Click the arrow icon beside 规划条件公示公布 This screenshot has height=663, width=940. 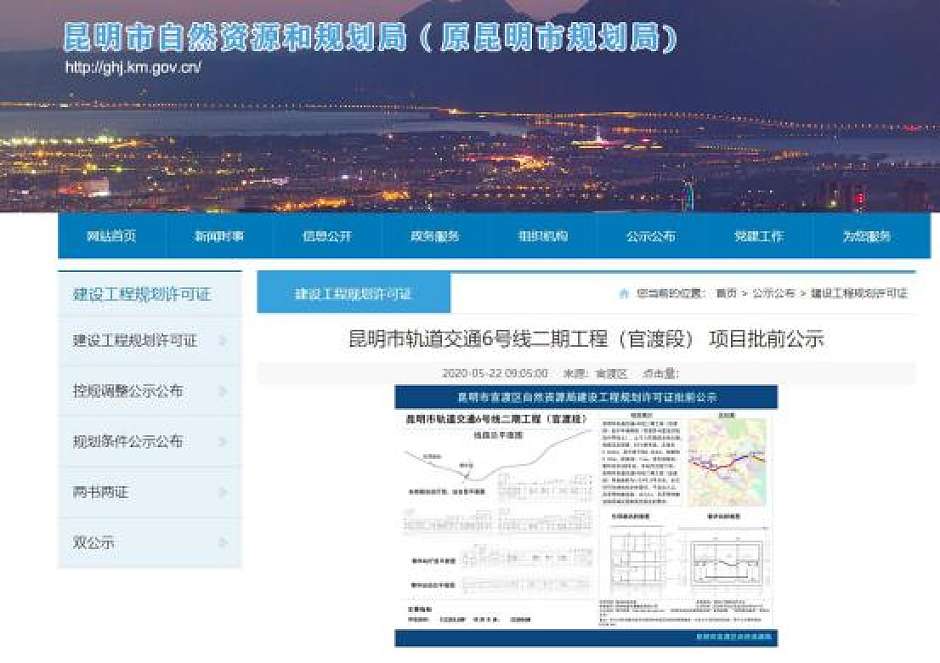222,442
